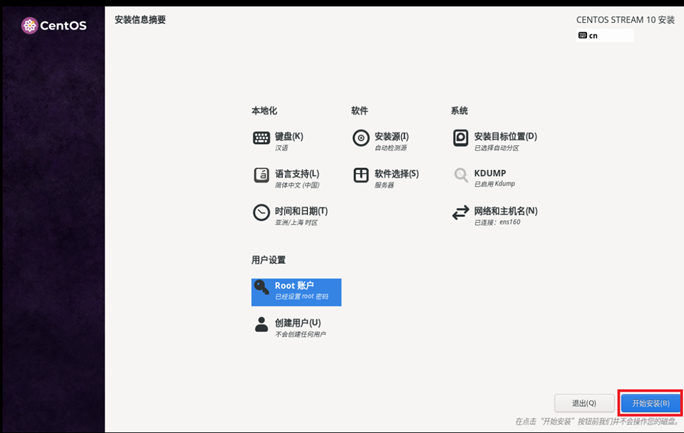Image resolution: width=684 pixels, height=433 pixels.
Task: Open 时间和日期(T) settings
Action: click(x=301, y=211)
